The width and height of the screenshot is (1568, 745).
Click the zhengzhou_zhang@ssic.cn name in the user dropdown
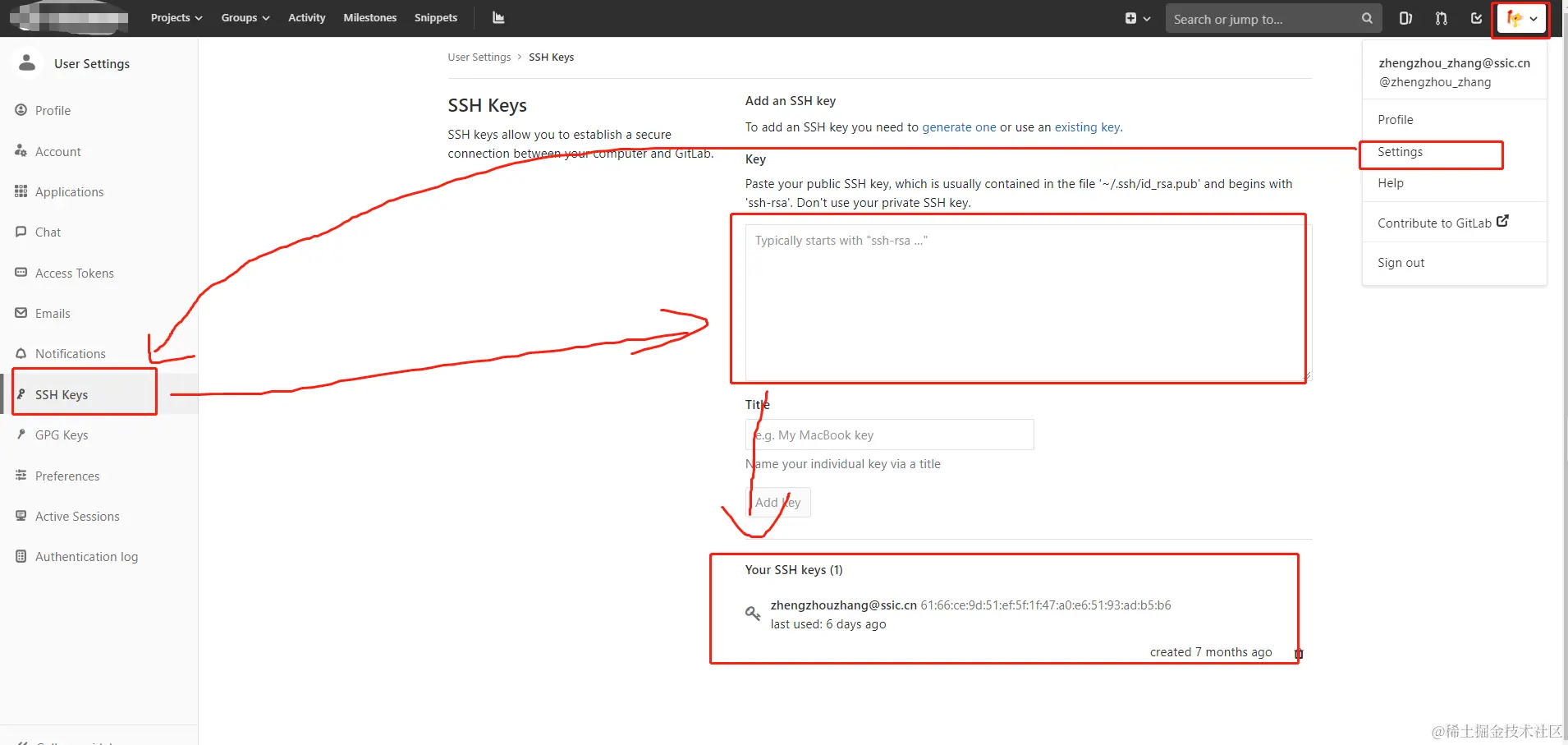pos(1454,63)
